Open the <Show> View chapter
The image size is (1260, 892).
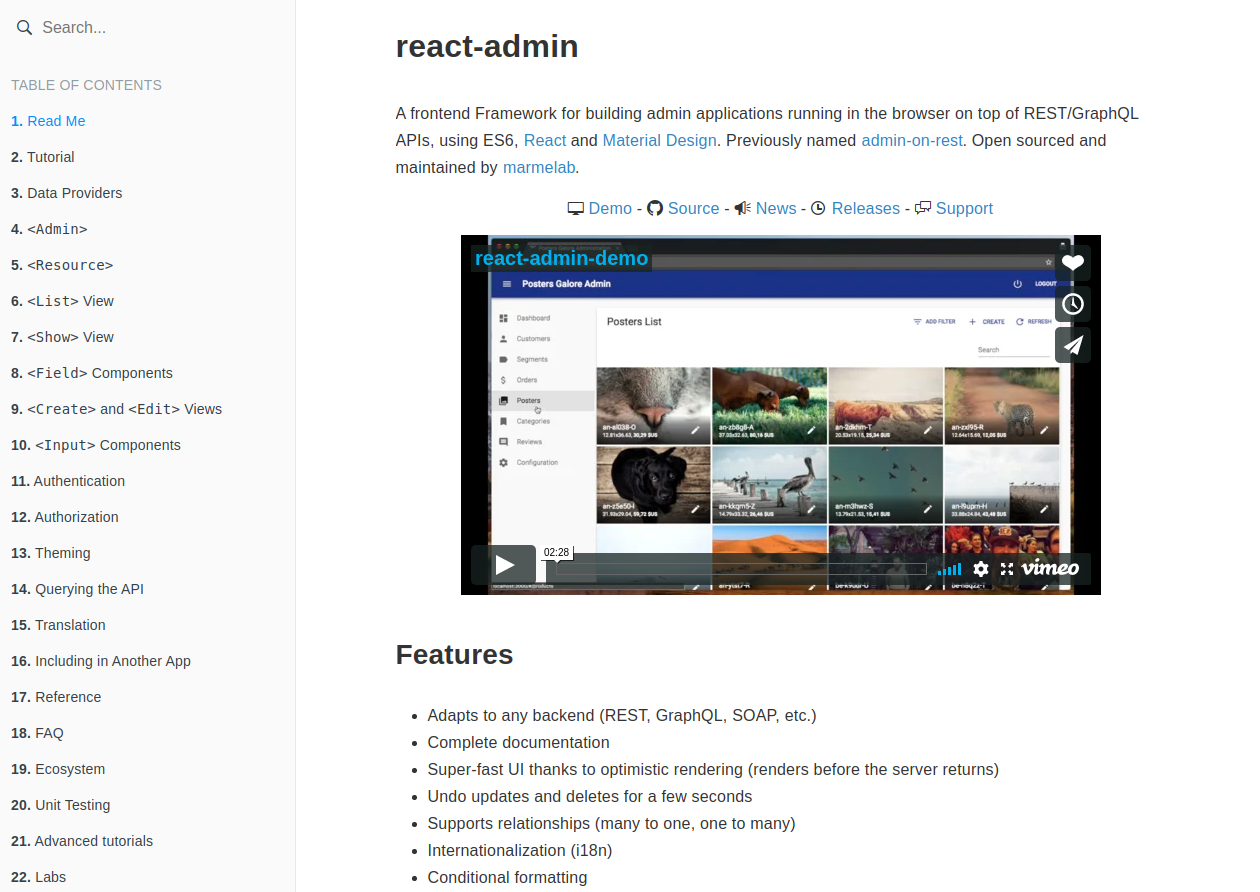63,337
